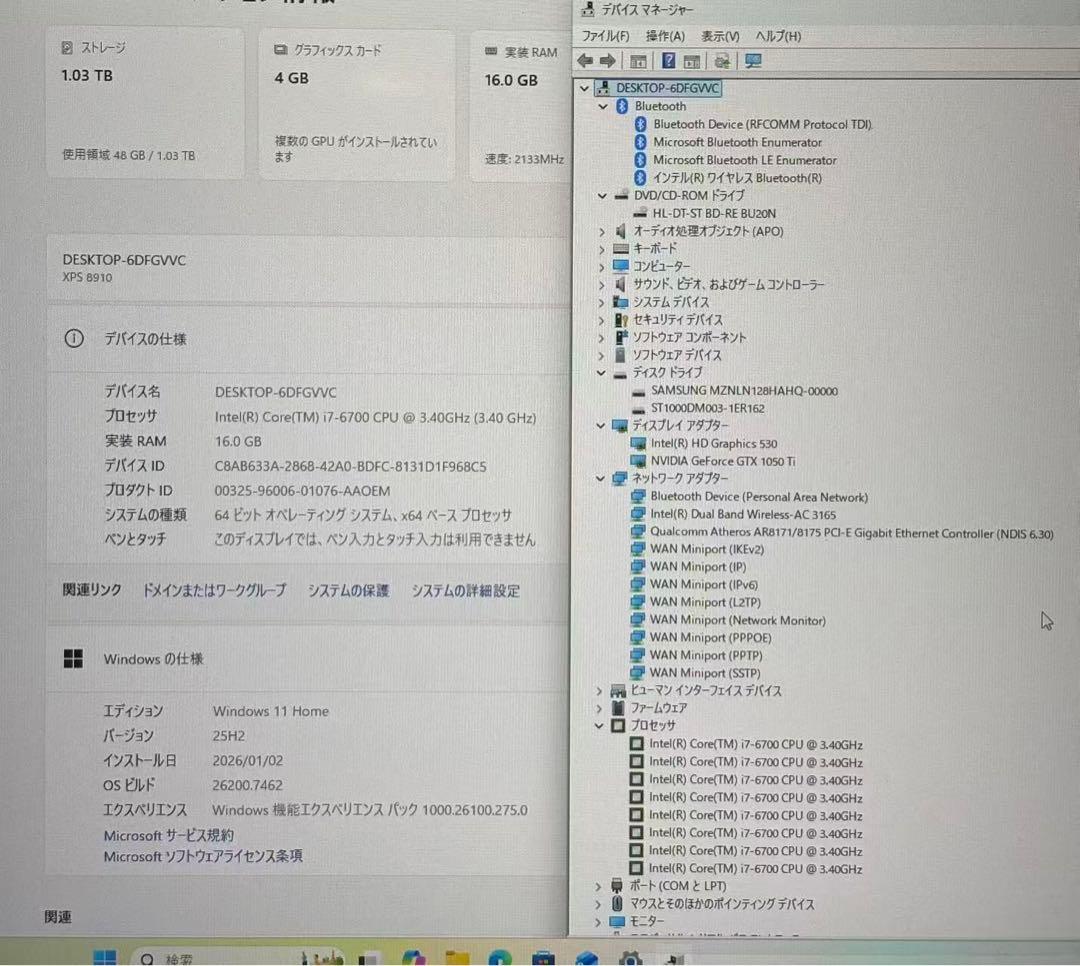The height and width of the screenshot is (966, 1080).
Task: Select the NVIDIA GeForce GTX 1050 Ti device
Action: pyautogui.click(x=722, y=461)
